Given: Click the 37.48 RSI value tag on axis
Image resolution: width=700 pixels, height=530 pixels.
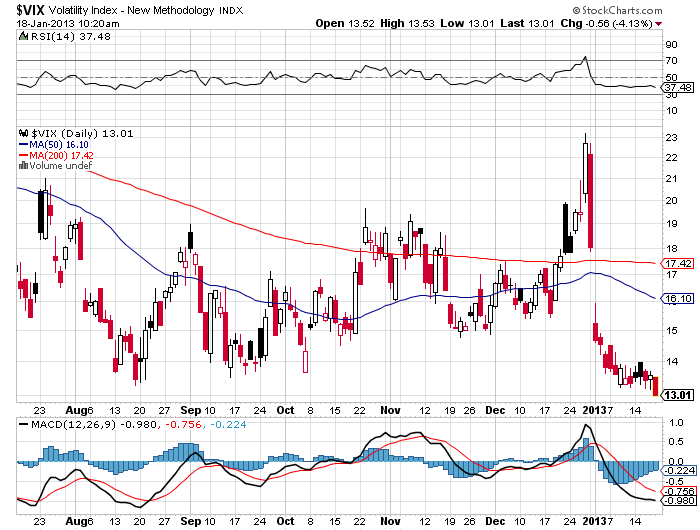Looking at the screenshot, I should tap(678, 87).
